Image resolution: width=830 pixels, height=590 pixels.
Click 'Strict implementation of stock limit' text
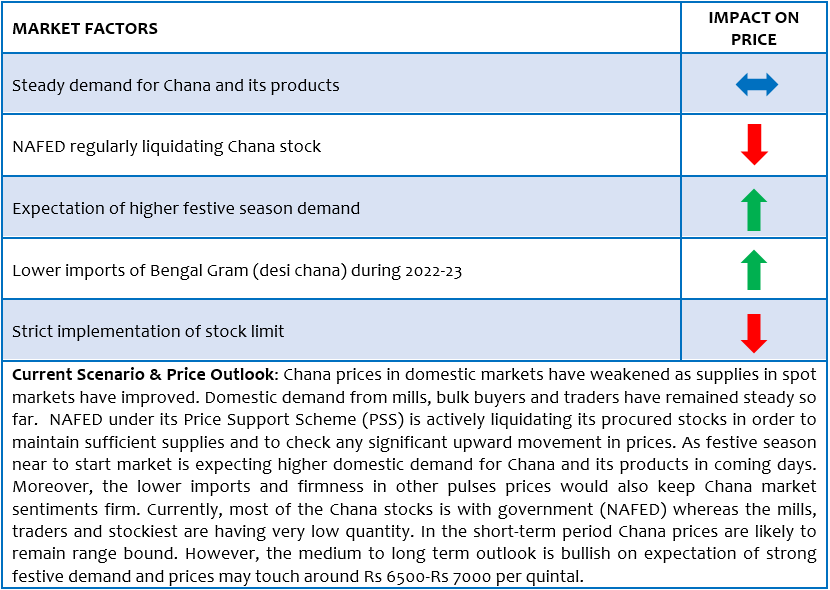click(148, 331)
